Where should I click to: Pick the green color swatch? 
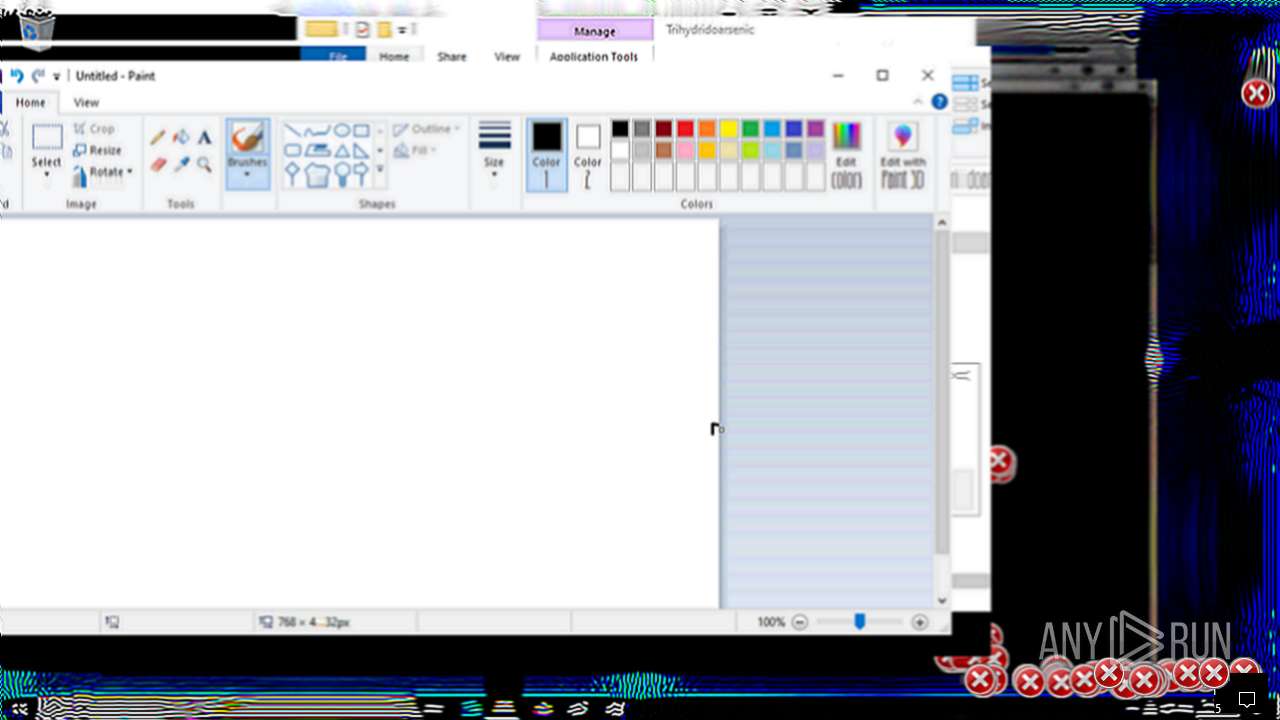tap(751, 129)
